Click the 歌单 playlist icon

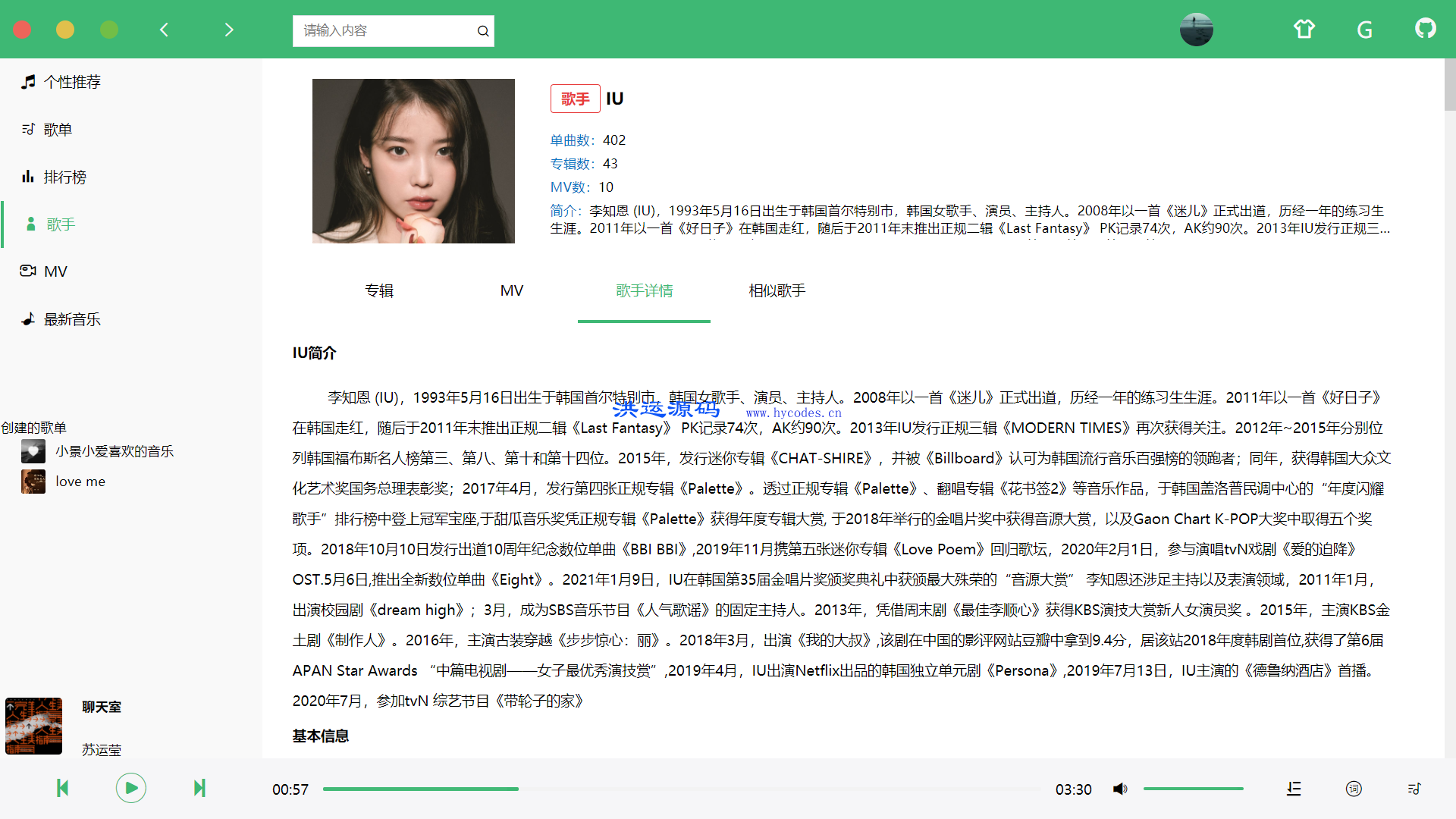click(28, 130)
